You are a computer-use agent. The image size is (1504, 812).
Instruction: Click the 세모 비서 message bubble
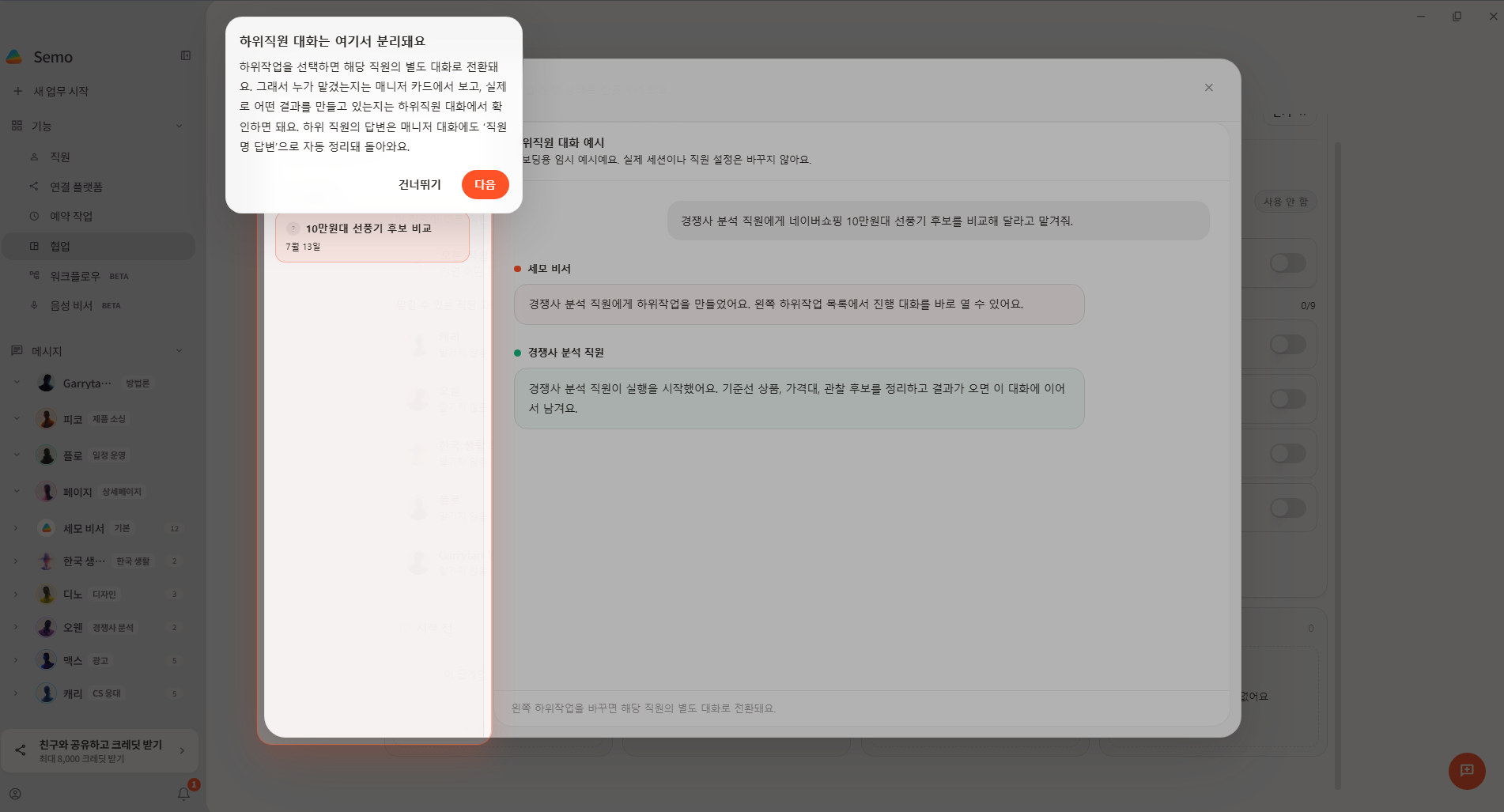[799, 304]
